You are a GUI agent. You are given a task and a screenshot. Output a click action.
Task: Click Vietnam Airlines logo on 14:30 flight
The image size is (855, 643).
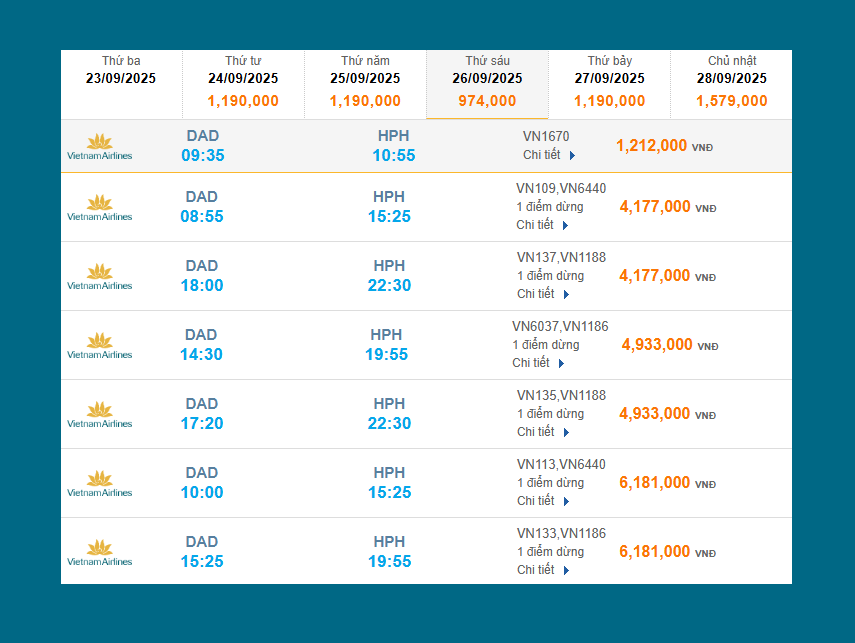click(99, 346)
